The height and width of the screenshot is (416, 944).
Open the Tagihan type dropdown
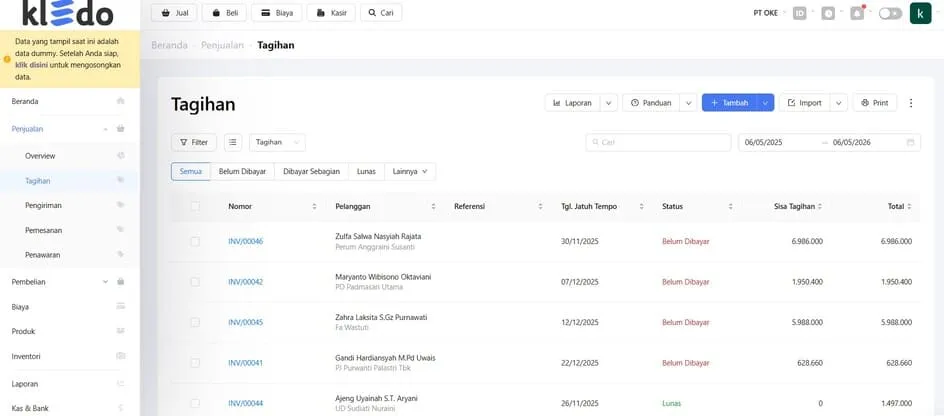coord(277,143)
